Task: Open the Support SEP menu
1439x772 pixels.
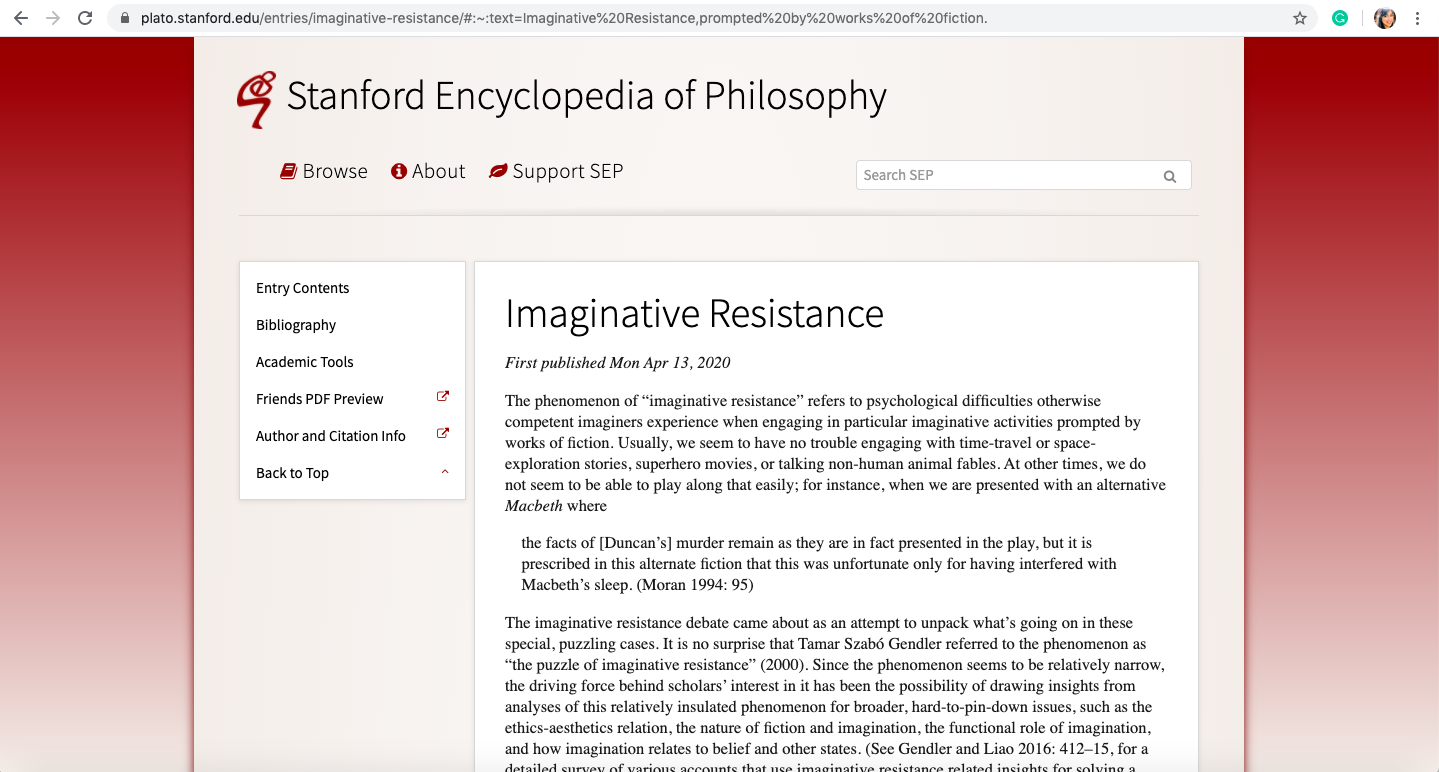Action: point(556,171)
